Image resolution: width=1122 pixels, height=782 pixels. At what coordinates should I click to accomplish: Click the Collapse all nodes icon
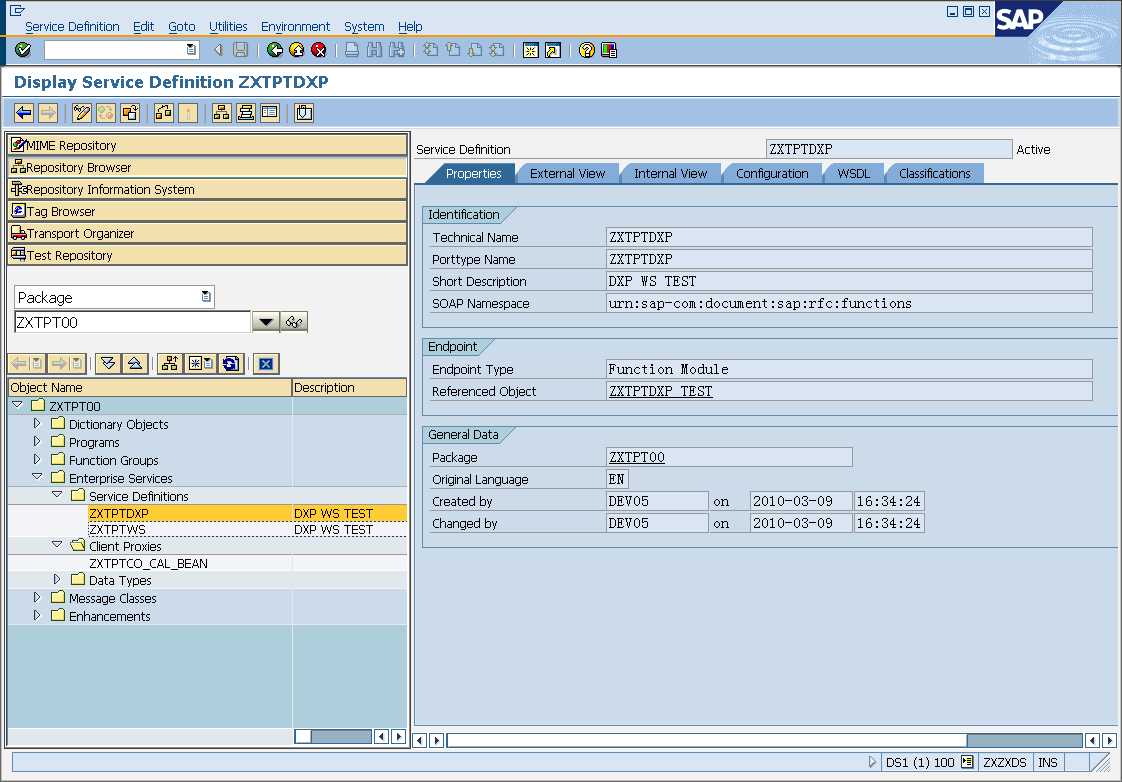pos(135,363)
